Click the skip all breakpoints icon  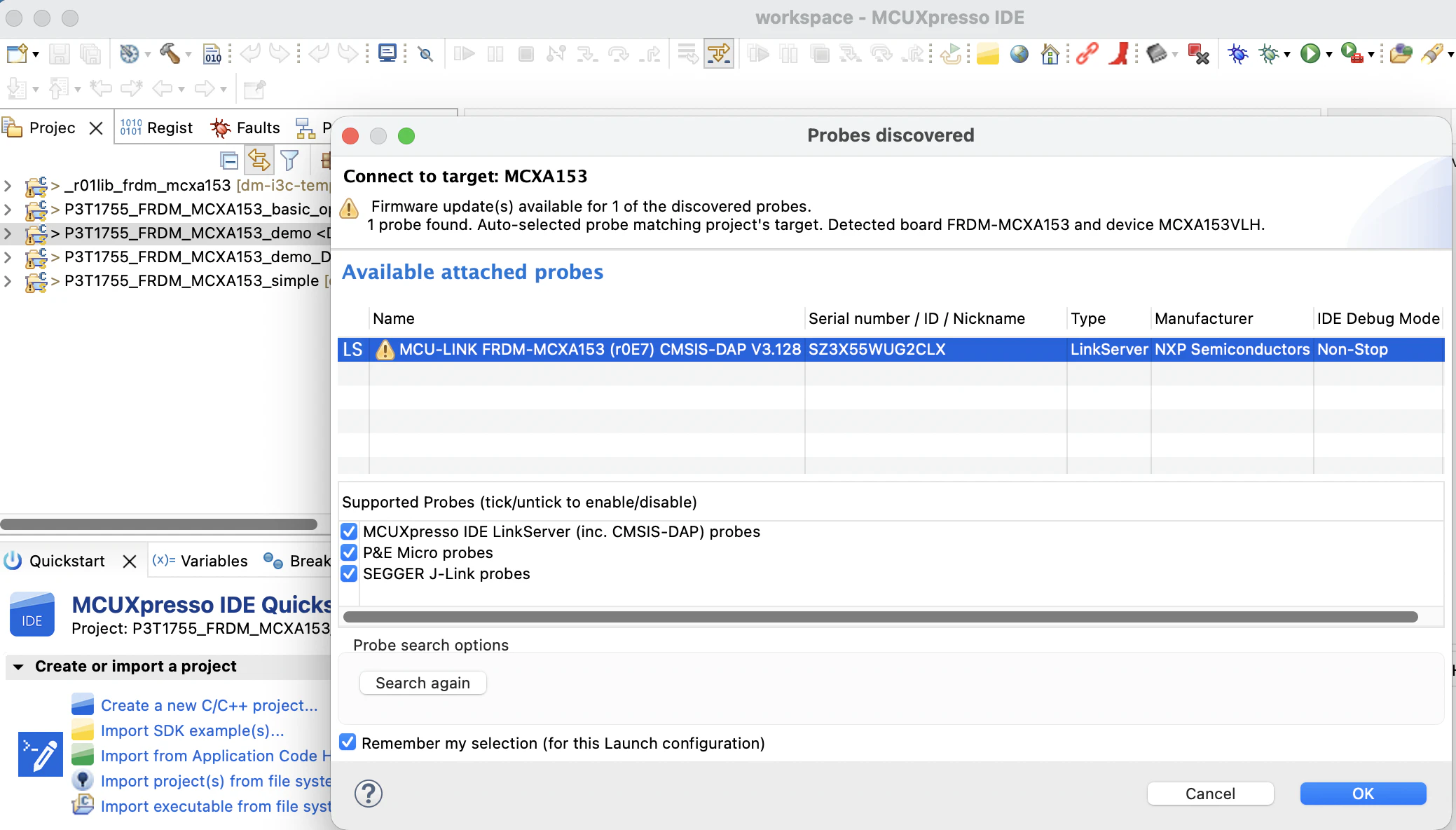point(425,53)
